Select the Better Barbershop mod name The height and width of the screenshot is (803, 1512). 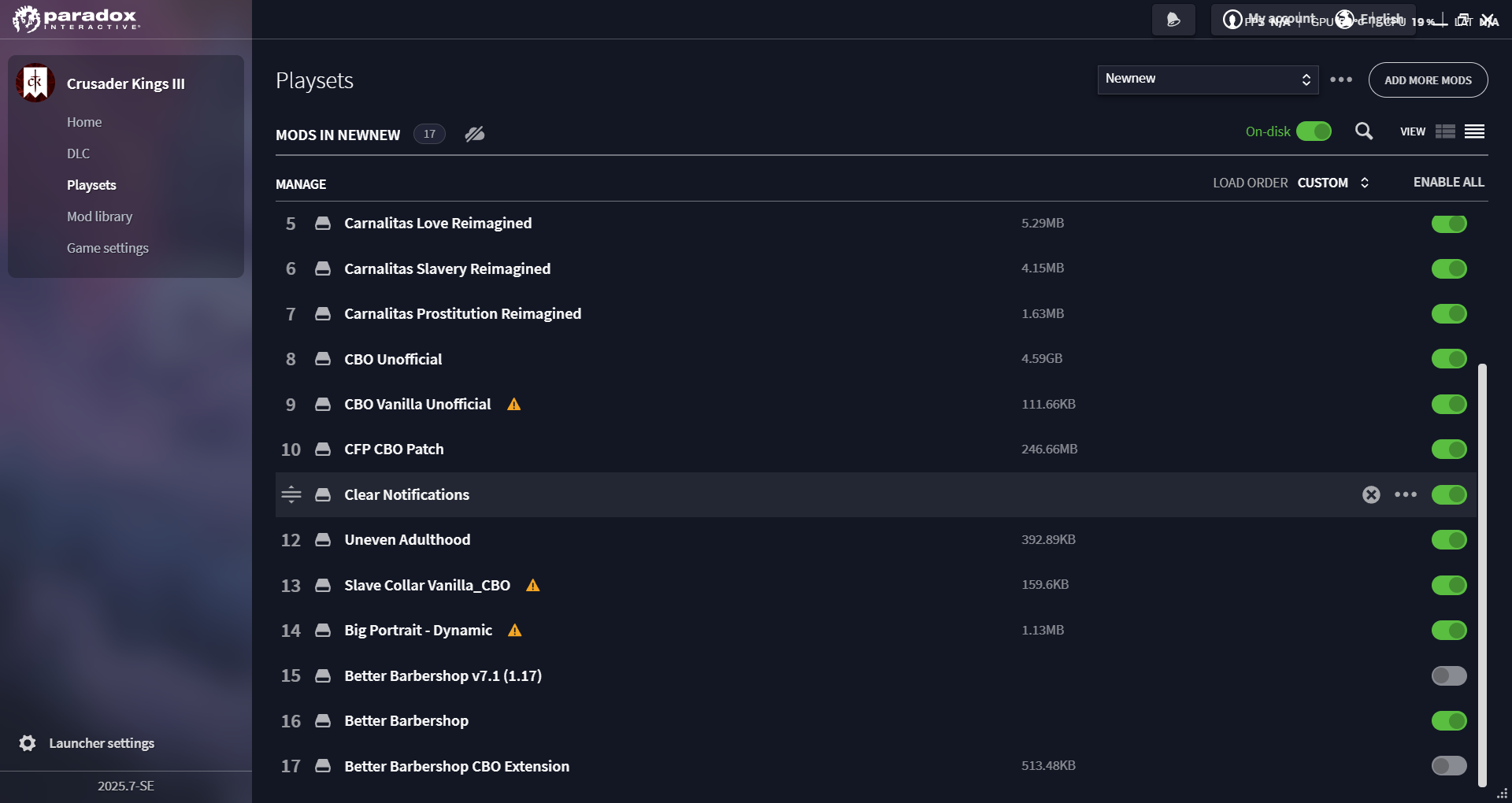[406, 721]
